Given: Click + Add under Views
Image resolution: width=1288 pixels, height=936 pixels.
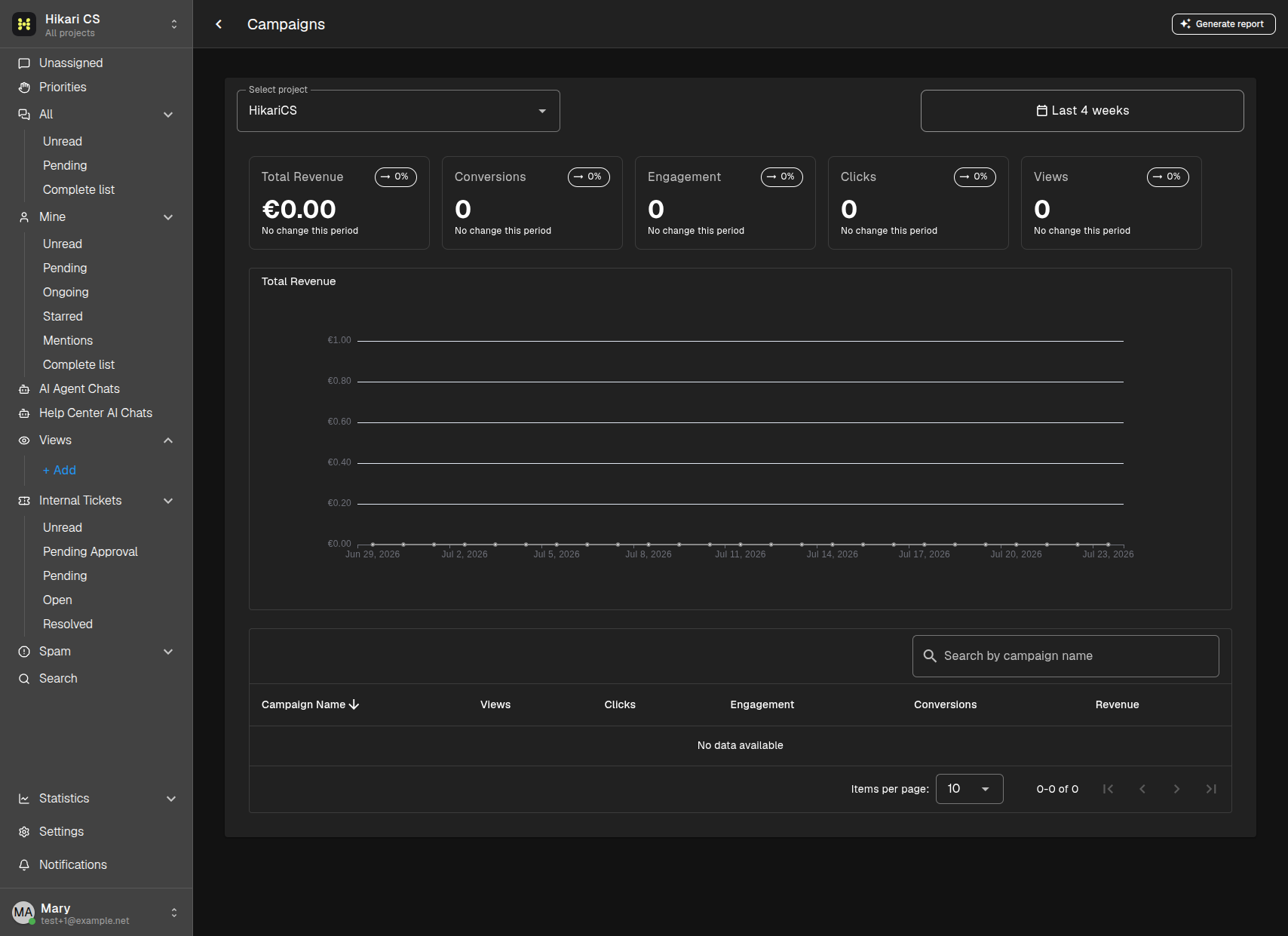Looking at the screenshot, I should pos(60,471).
